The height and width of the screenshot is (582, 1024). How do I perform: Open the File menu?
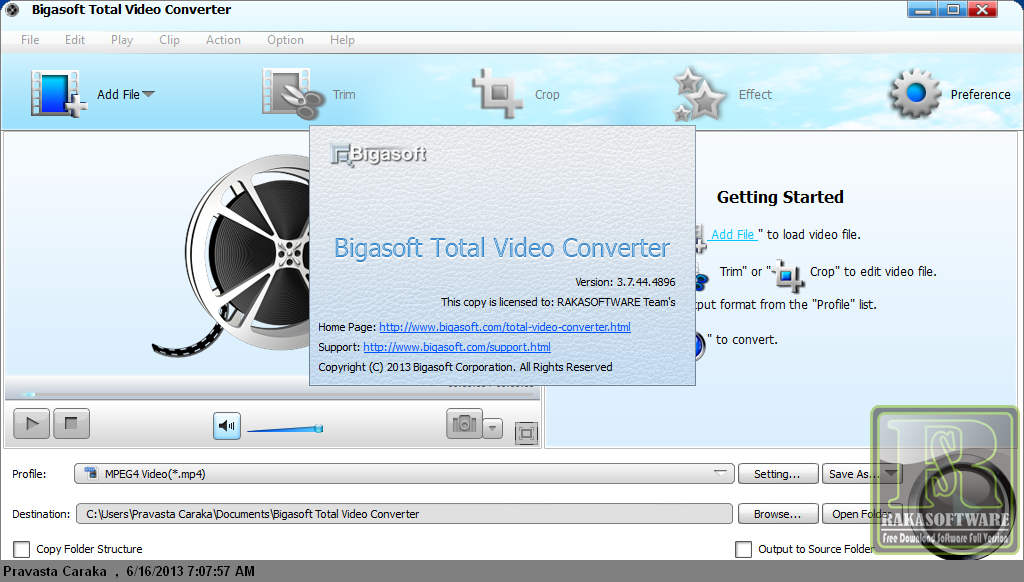[x=30, y=40]
